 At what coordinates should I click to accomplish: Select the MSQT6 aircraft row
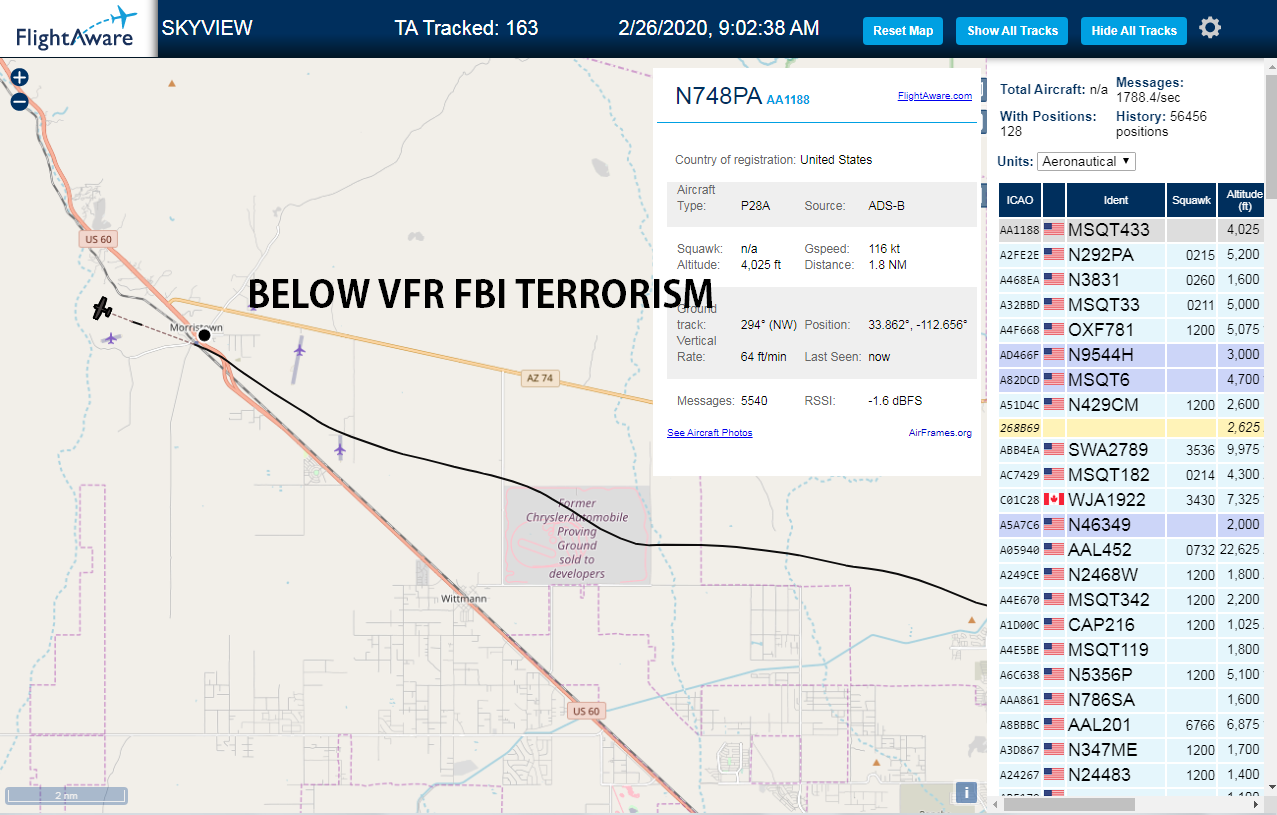pyautogui.click(x=1132, y=380)
